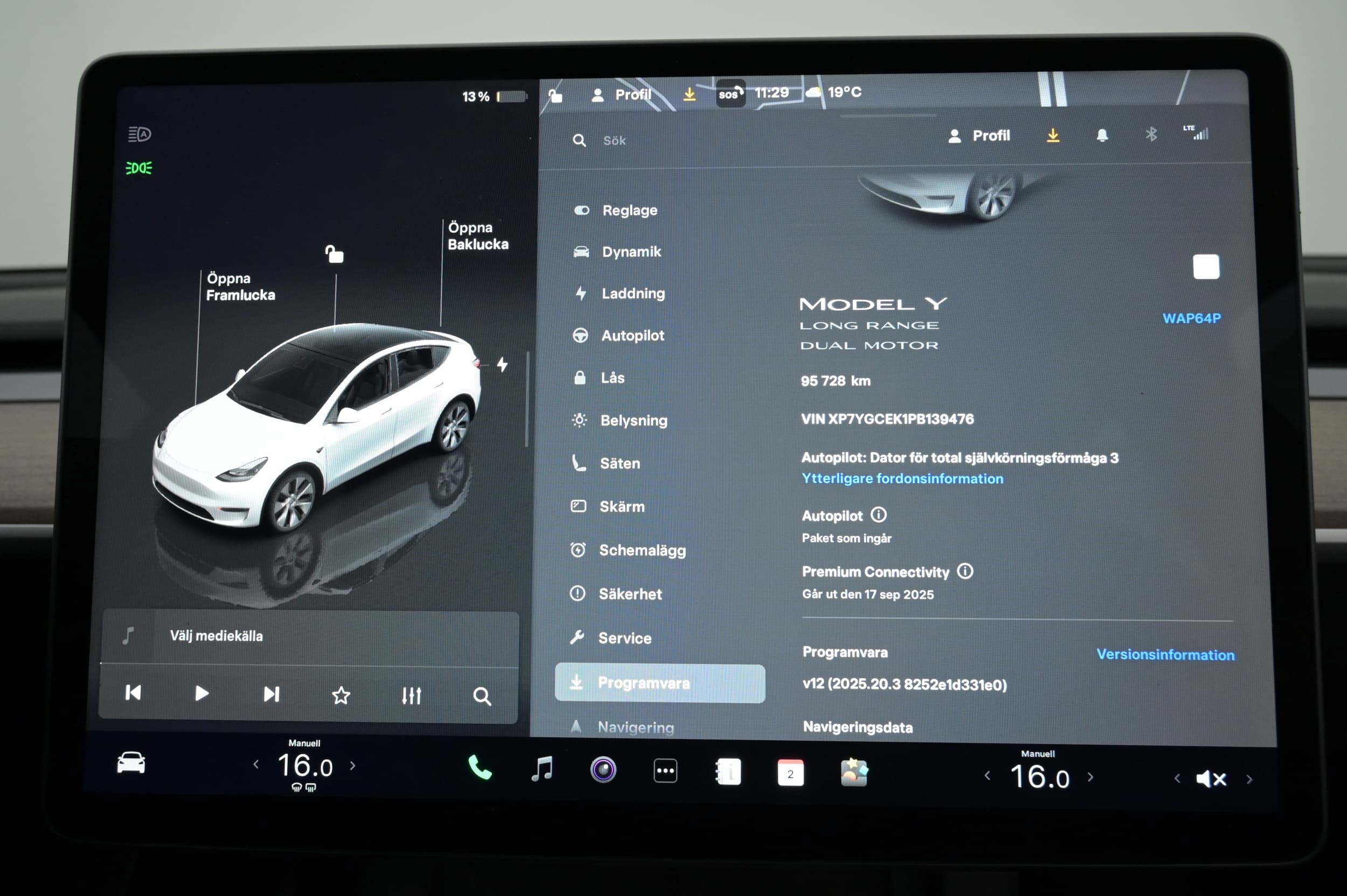Tap the LTE signal strength icon

coord(1196,133)
